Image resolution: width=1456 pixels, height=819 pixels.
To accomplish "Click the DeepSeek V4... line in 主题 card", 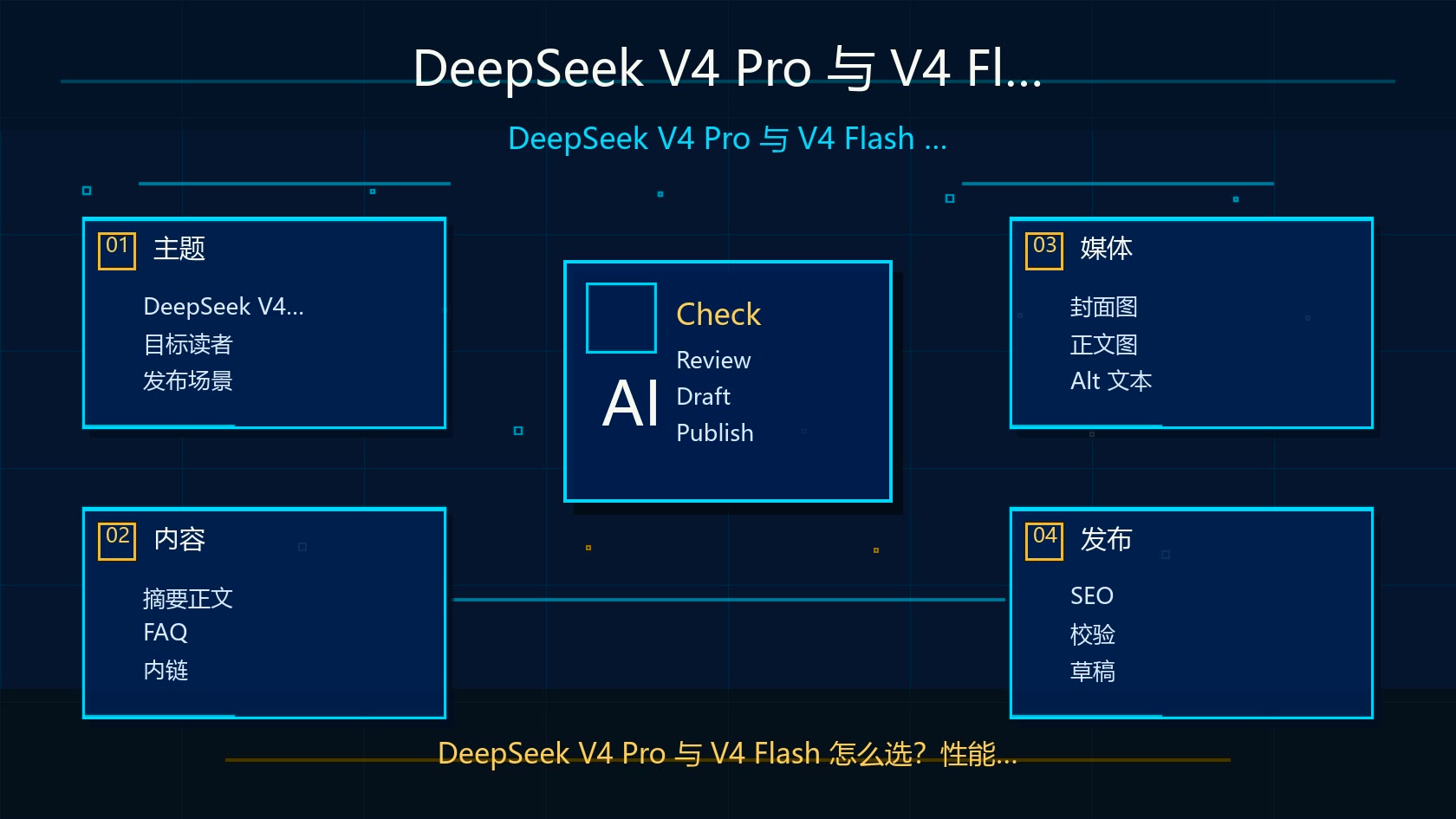I will tap(224, 306).
